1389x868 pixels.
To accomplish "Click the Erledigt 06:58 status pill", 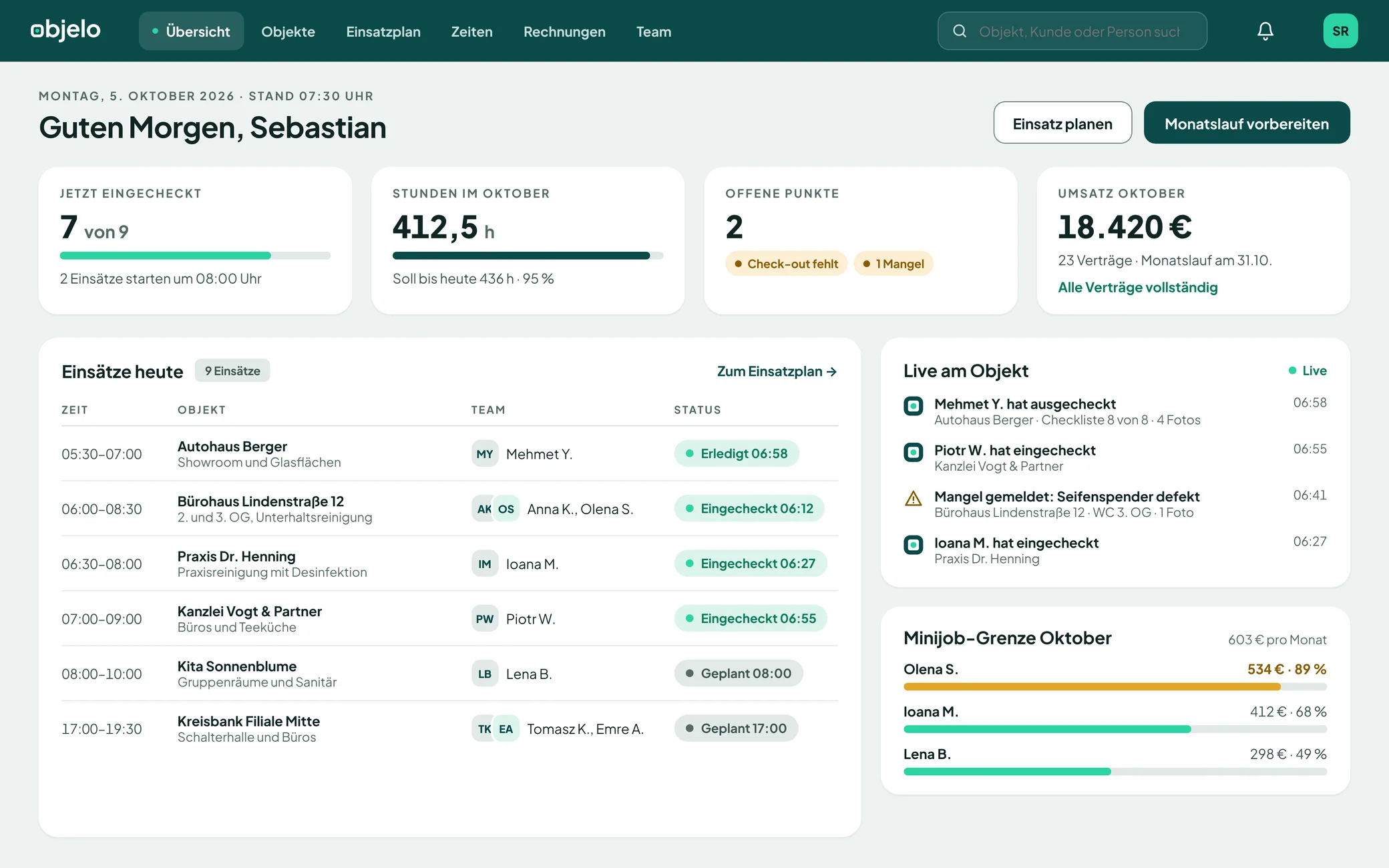I will pyautogui.click(x=737, y=453).
